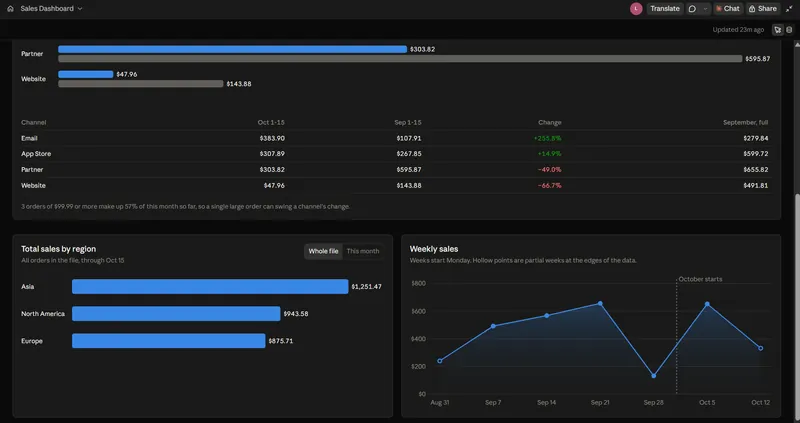Screen dimensions: 800x423
Task: Click the $943.58 North America value
Action: (296, 314)
